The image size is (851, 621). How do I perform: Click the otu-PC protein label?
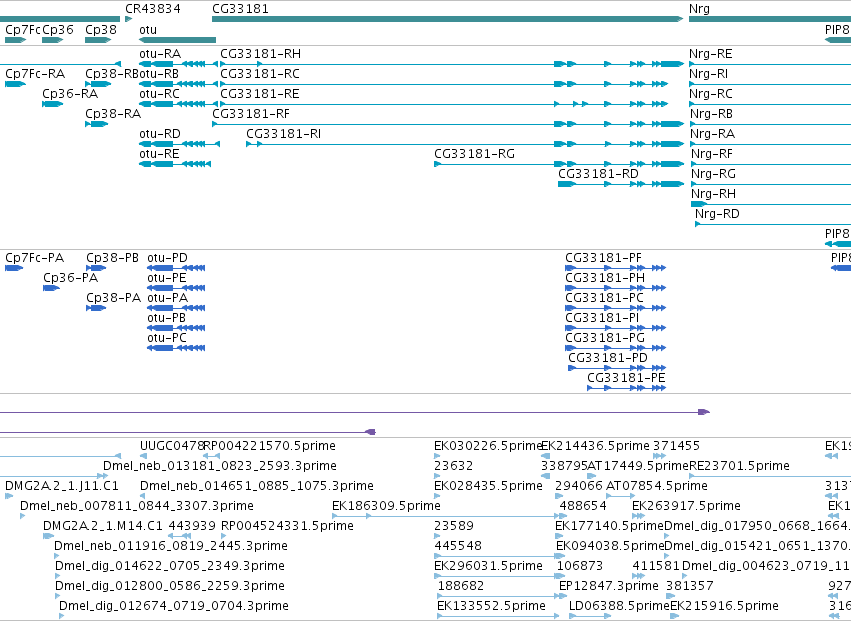coord(167,338)
